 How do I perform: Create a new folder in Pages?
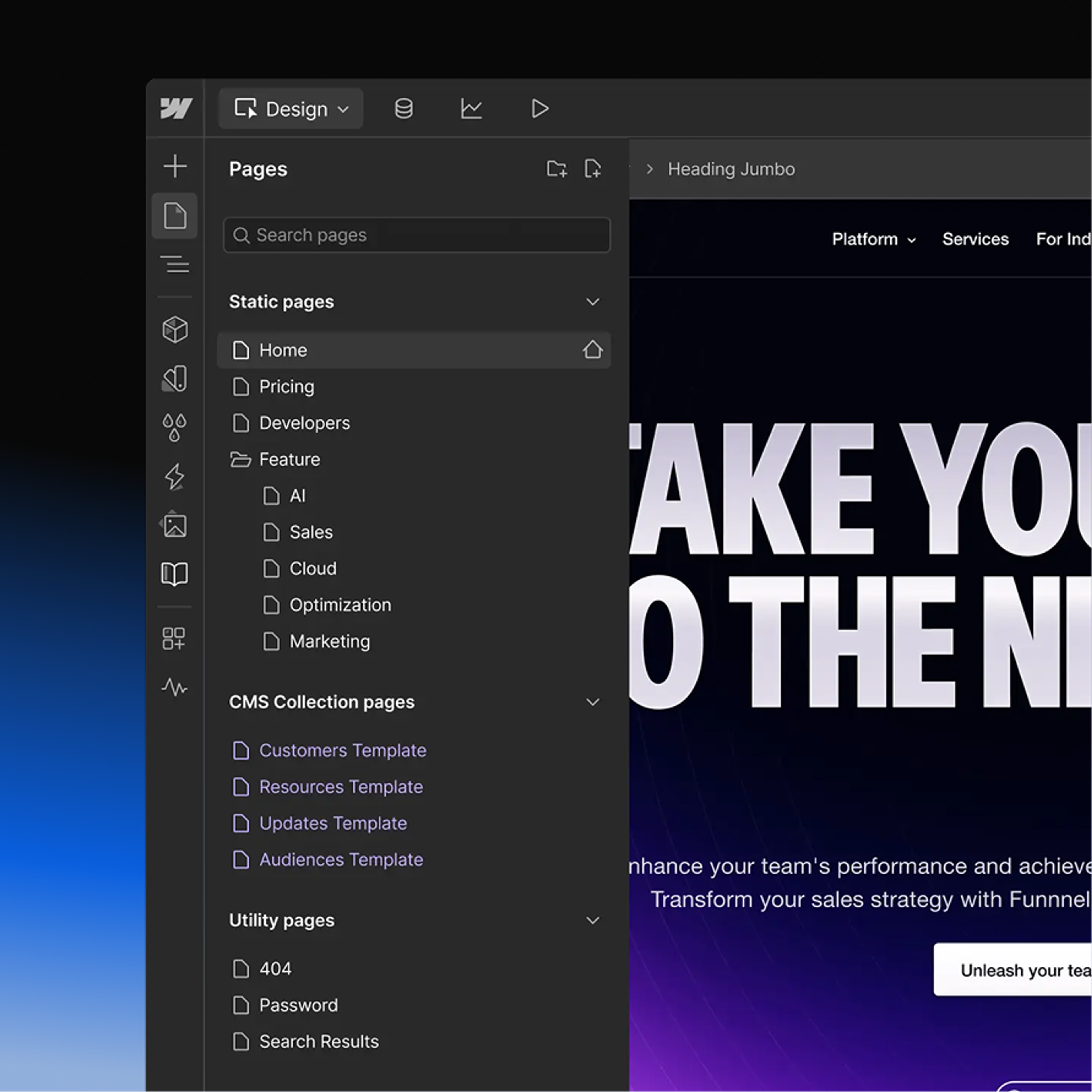557,168
